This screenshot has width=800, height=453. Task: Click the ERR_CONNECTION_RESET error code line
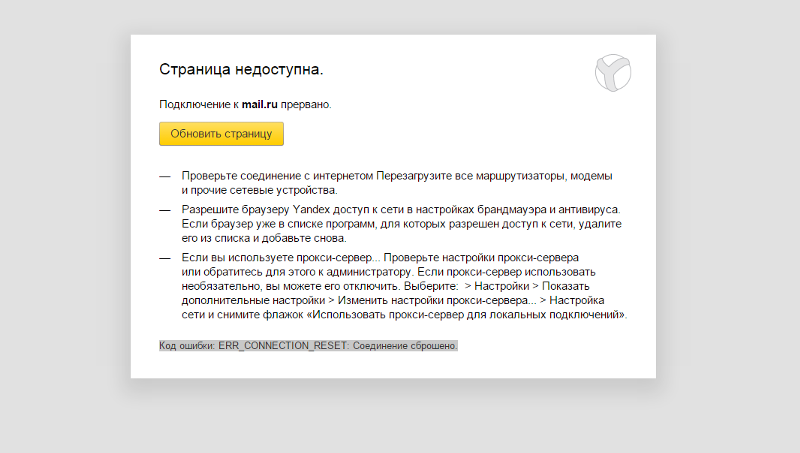coord(308,345)
